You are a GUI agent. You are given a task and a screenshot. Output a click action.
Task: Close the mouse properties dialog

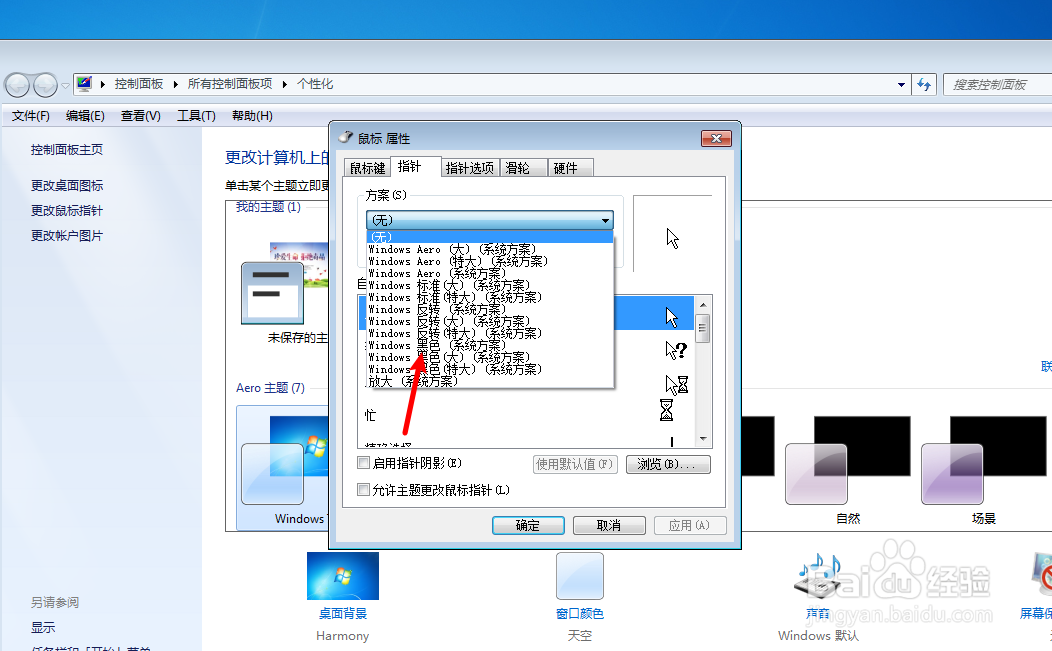coord(716,138)
